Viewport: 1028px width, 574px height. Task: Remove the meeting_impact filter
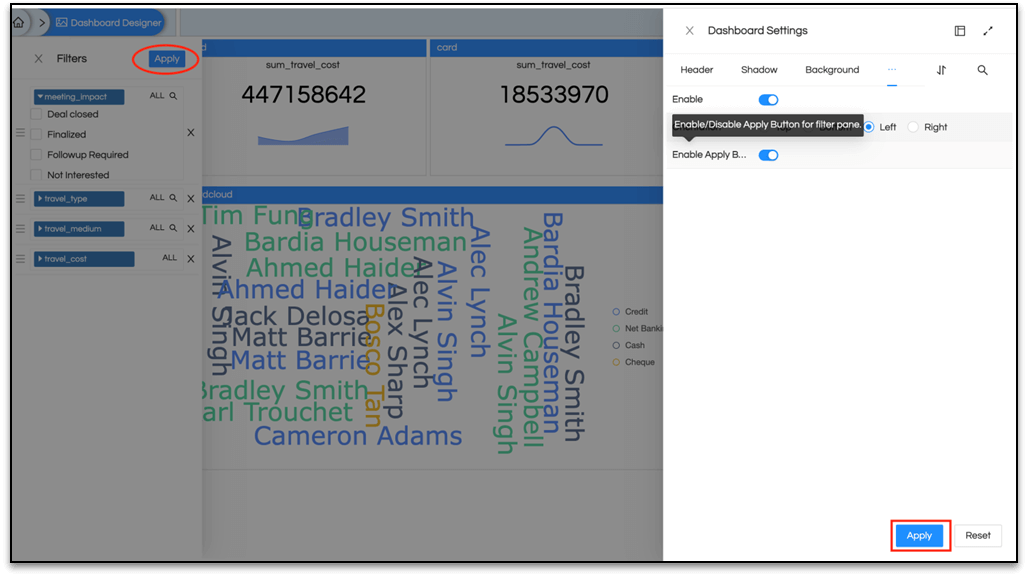pos(191,132)
